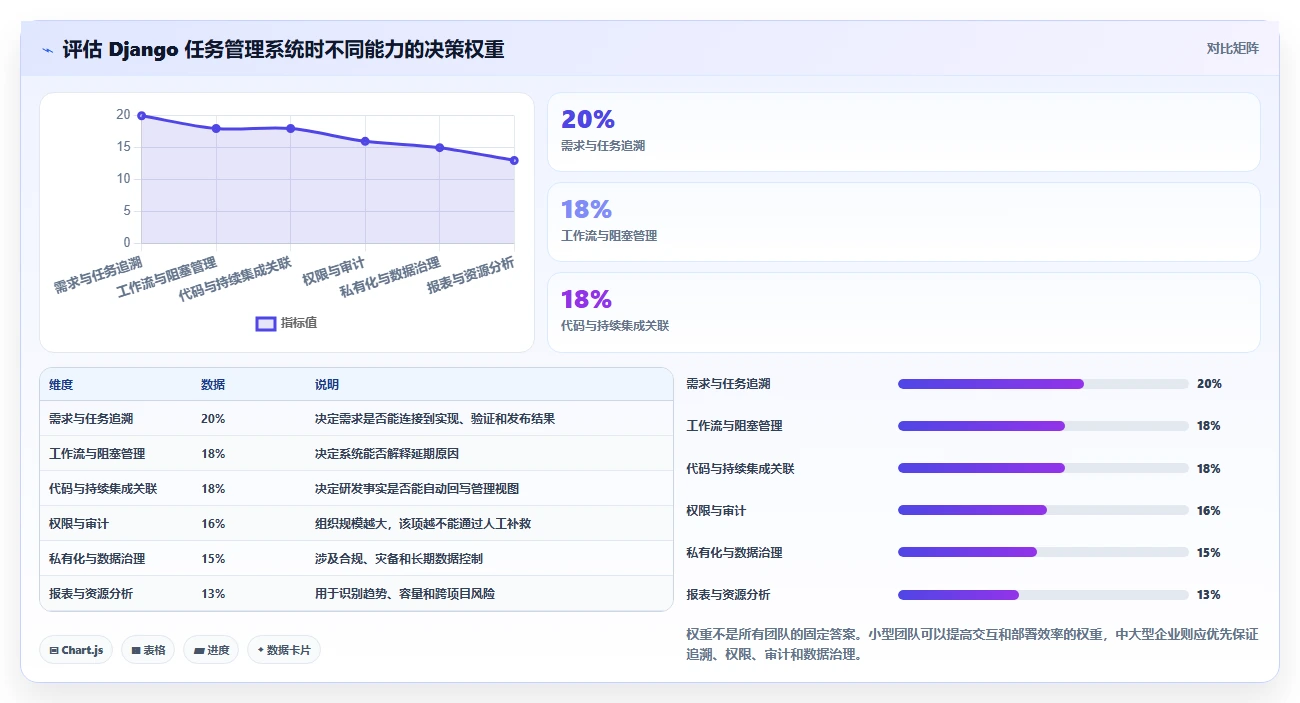Image resolution: width=1300 pixels, height=703 pixels.
Task: Click the 数据卡片 tag chip
Action: point(284,650)
